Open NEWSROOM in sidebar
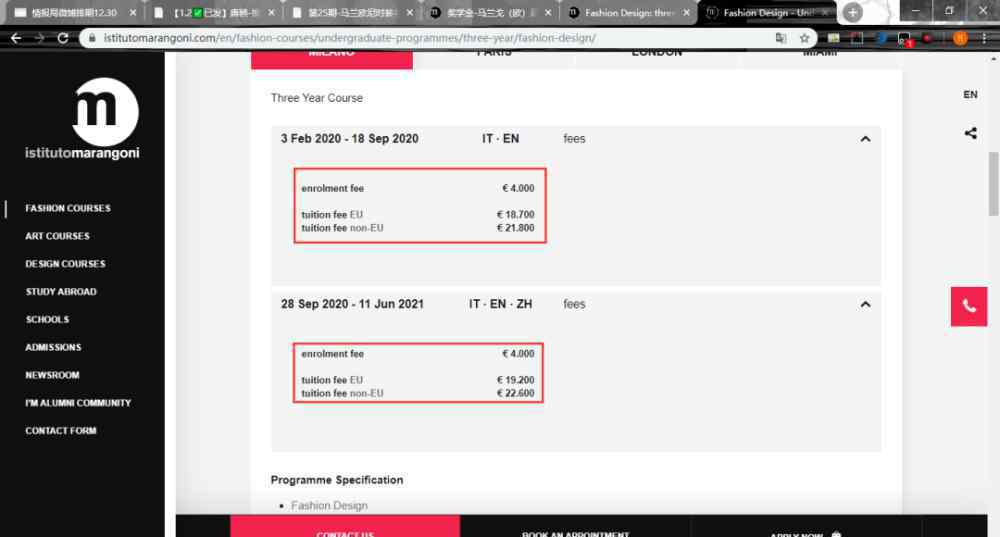This screenshot has width=1000, height=537. (x=52, y=375)
